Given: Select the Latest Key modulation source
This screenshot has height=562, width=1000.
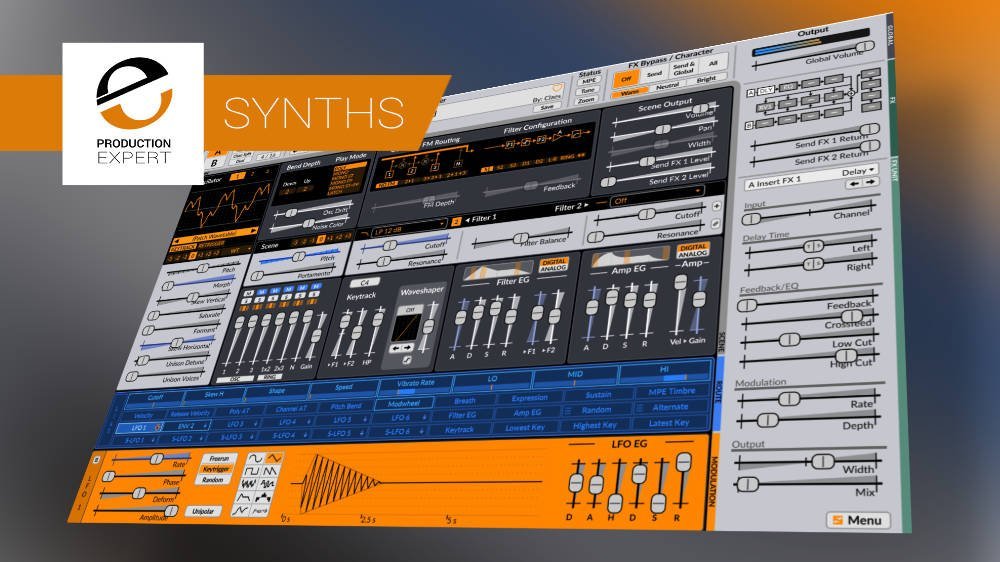Looking at the screenshot, I should coord(669,422).
